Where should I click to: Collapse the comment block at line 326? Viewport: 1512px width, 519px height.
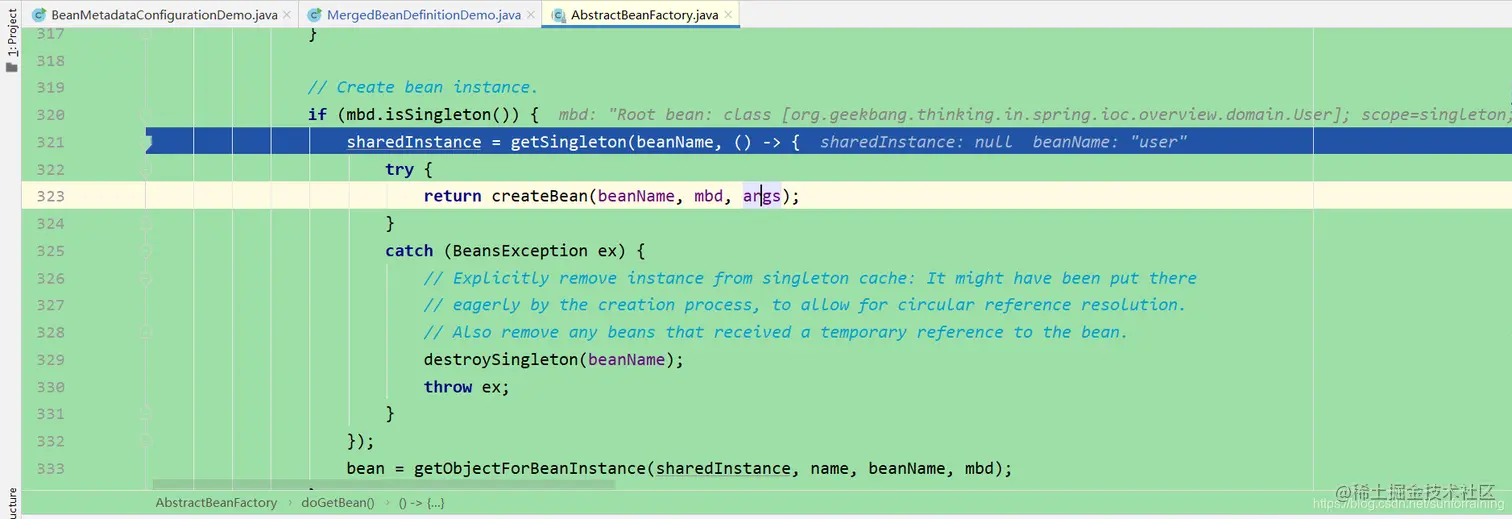tap(146, 278)
